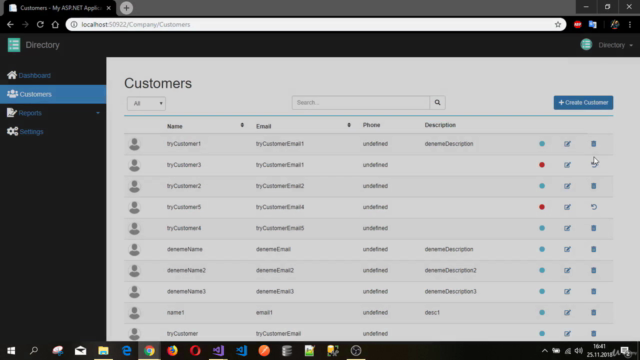The width and height of the screenshot is (640, 360).
Task: Open the All filter dropdown
Action: (147, 103)
